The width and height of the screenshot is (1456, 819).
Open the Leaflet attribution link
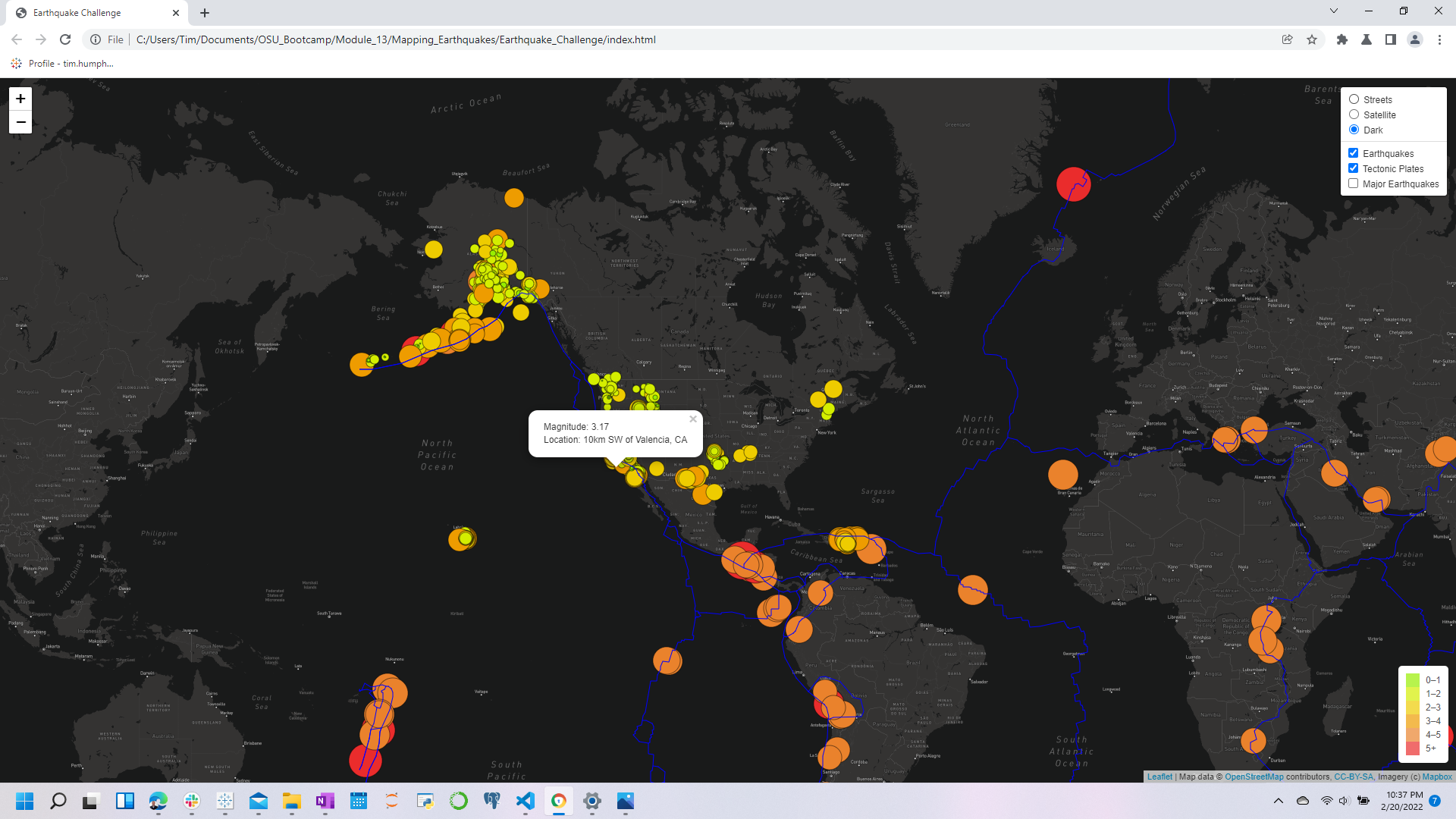click(x=1159, y=777)
